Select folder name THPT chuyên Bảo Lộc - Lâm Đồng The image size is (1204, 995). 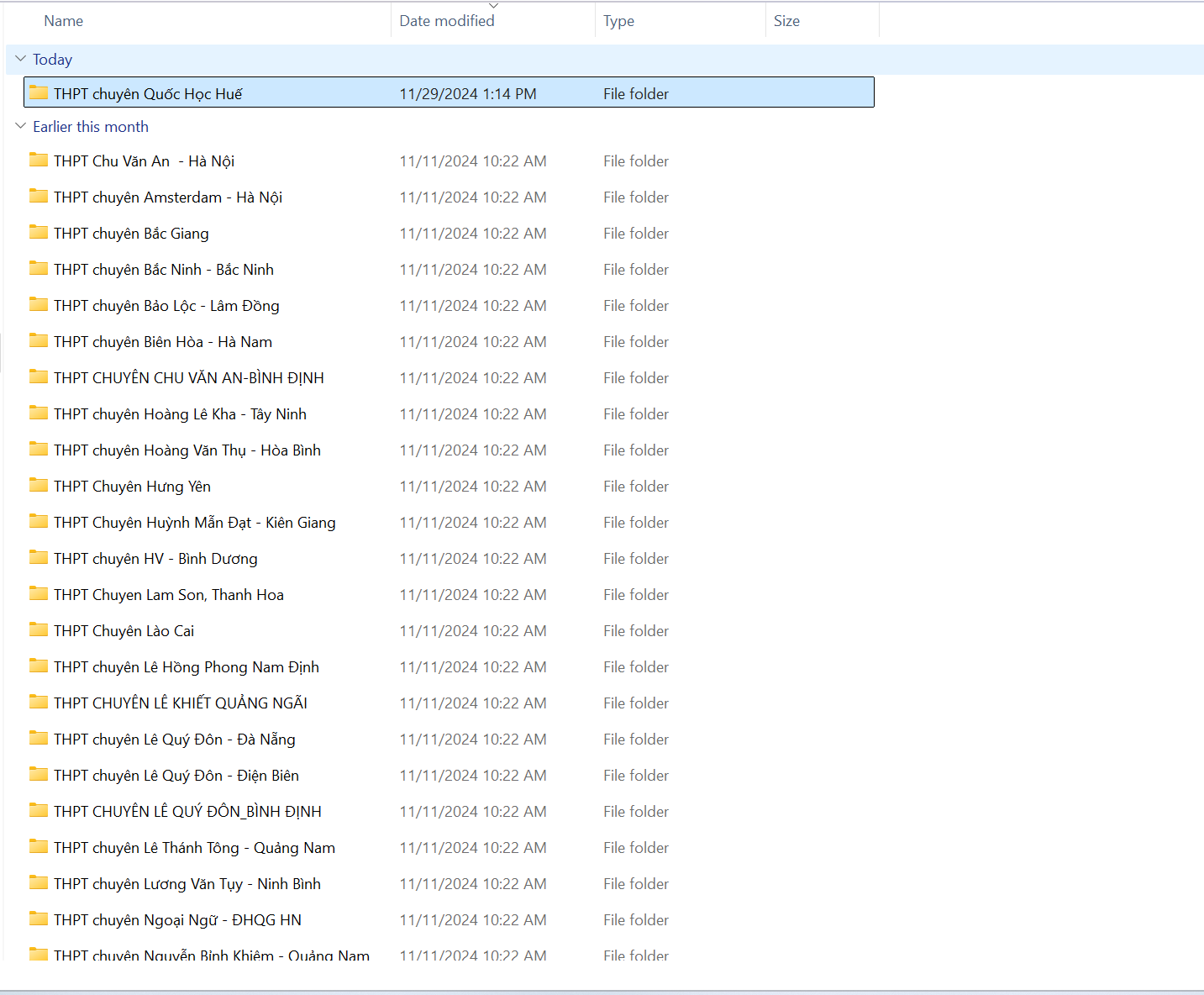coord(166,306)
